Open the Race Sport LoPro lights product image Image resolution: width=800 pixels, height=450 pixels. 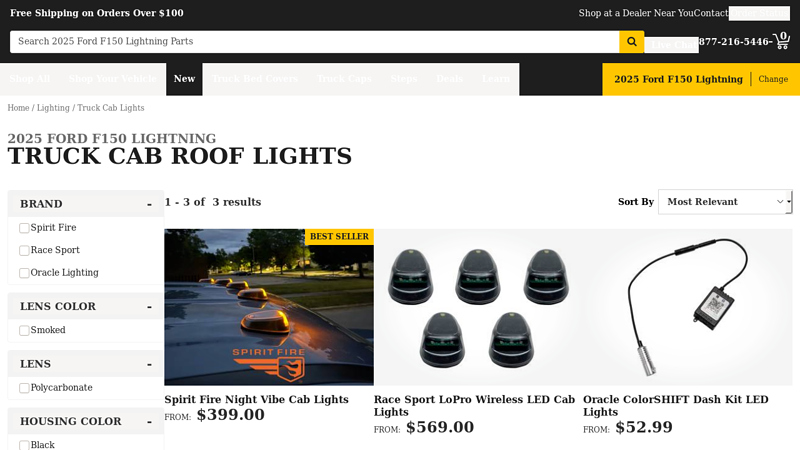(x=478, y=307)
